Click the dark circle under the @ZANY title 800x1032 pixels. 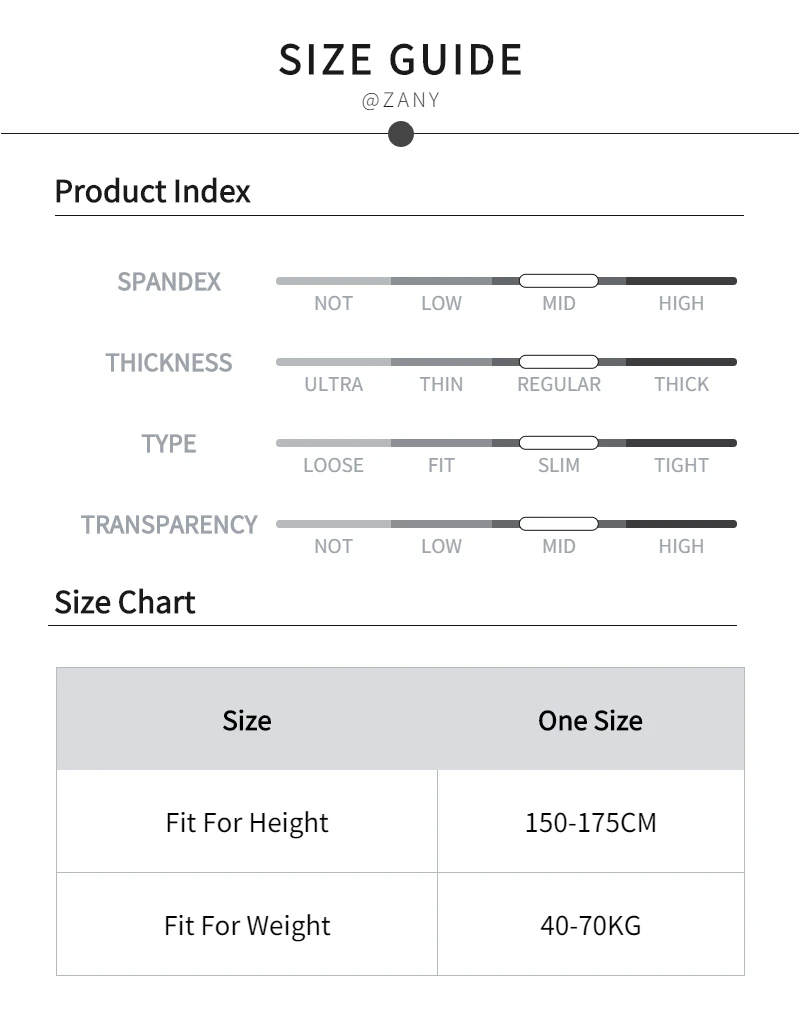click(400, 134)
